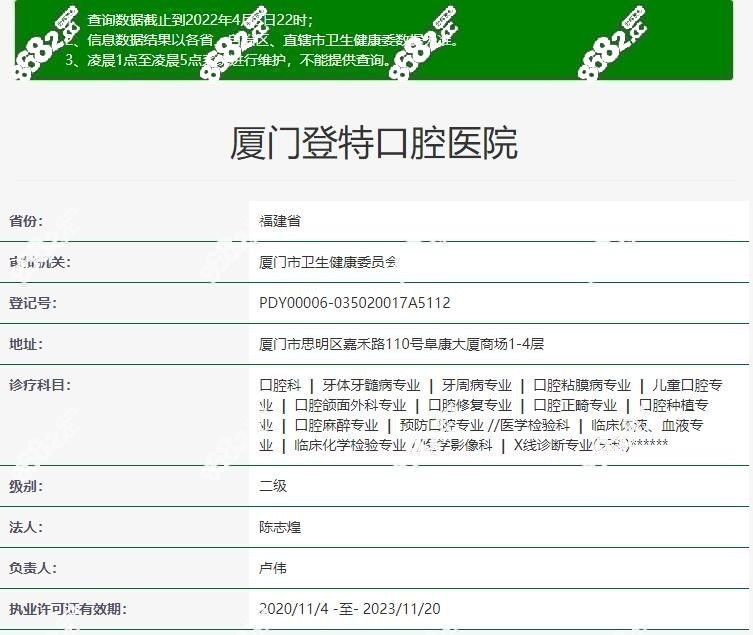
Task: Select the address 厦门市思明区嘉禾路110号阜康大厦商场1-4层
Action: coord(401,344)
